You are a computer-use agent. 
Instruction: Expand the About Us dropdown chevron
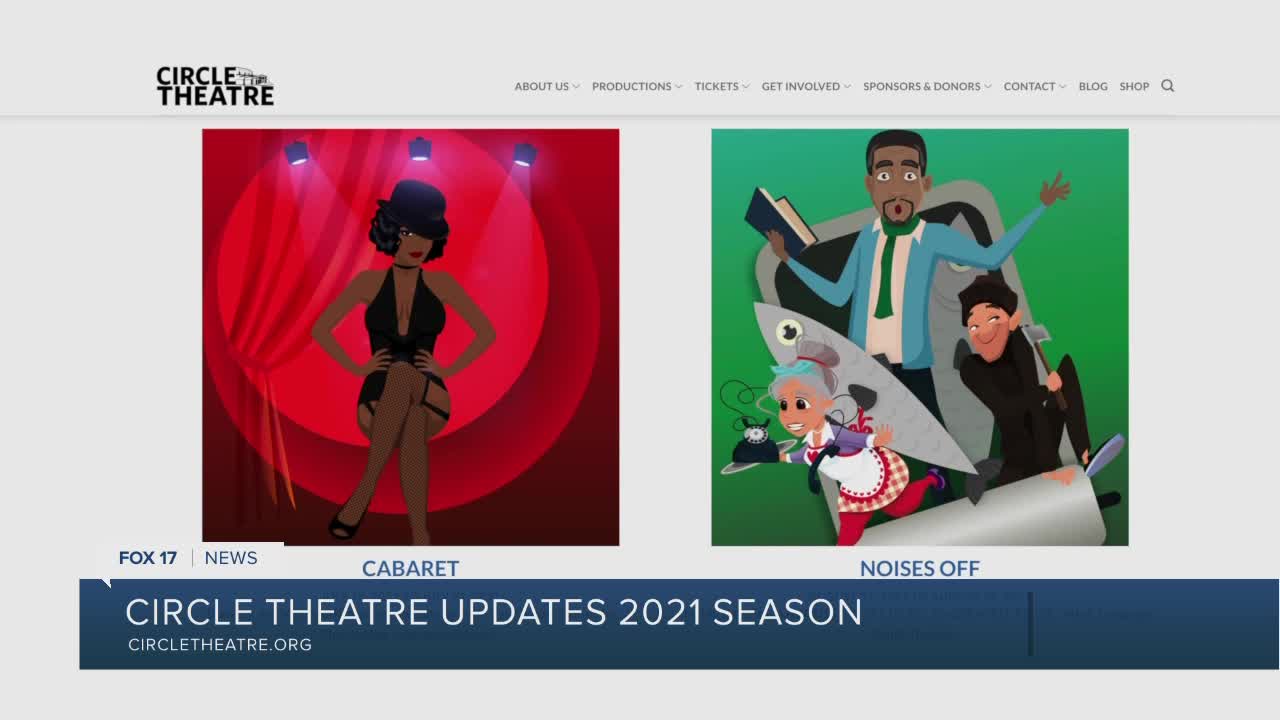click(576, 87)
